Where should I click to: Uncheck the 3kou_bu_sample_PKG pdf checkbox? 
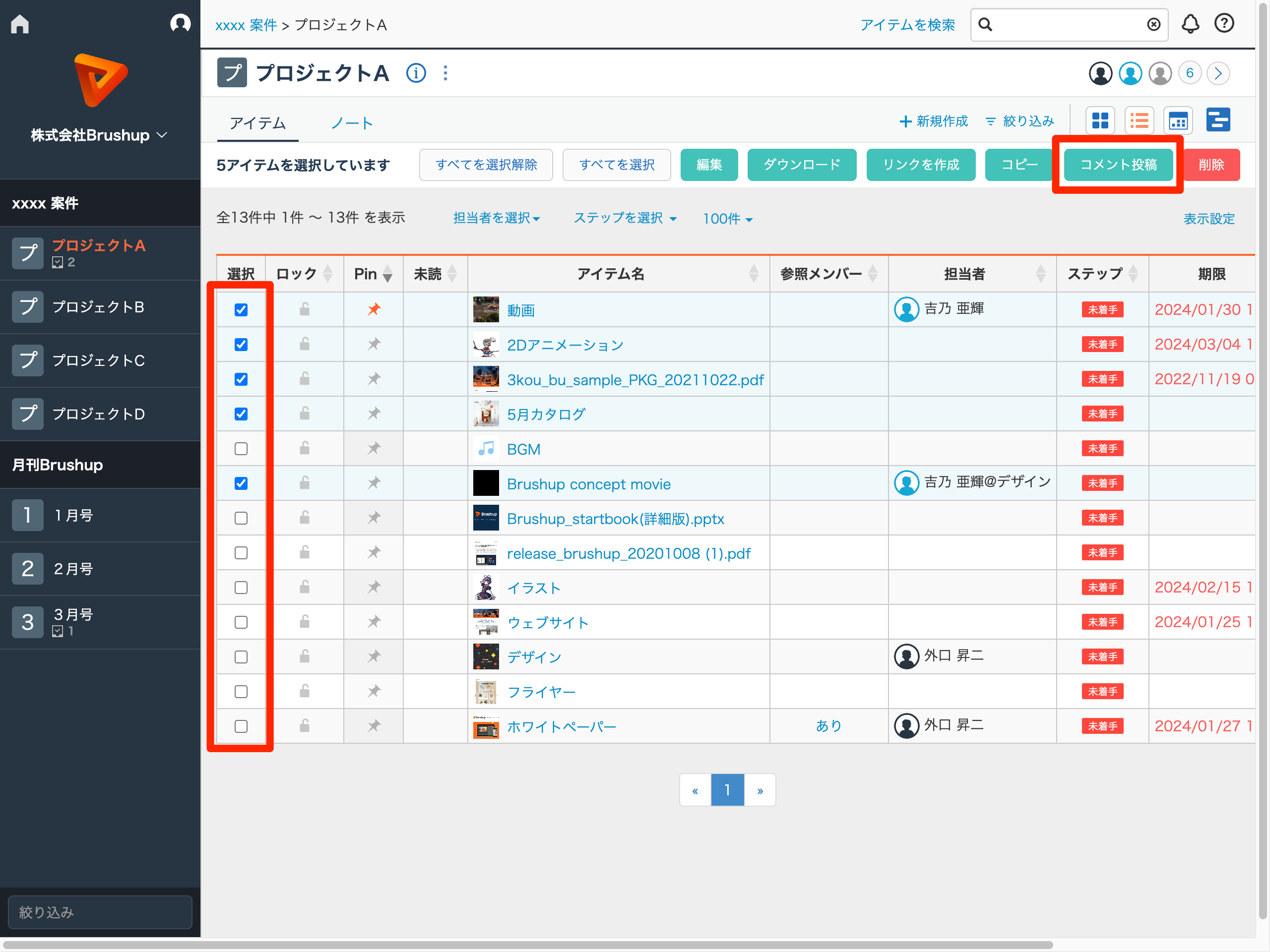click(241, 379)
